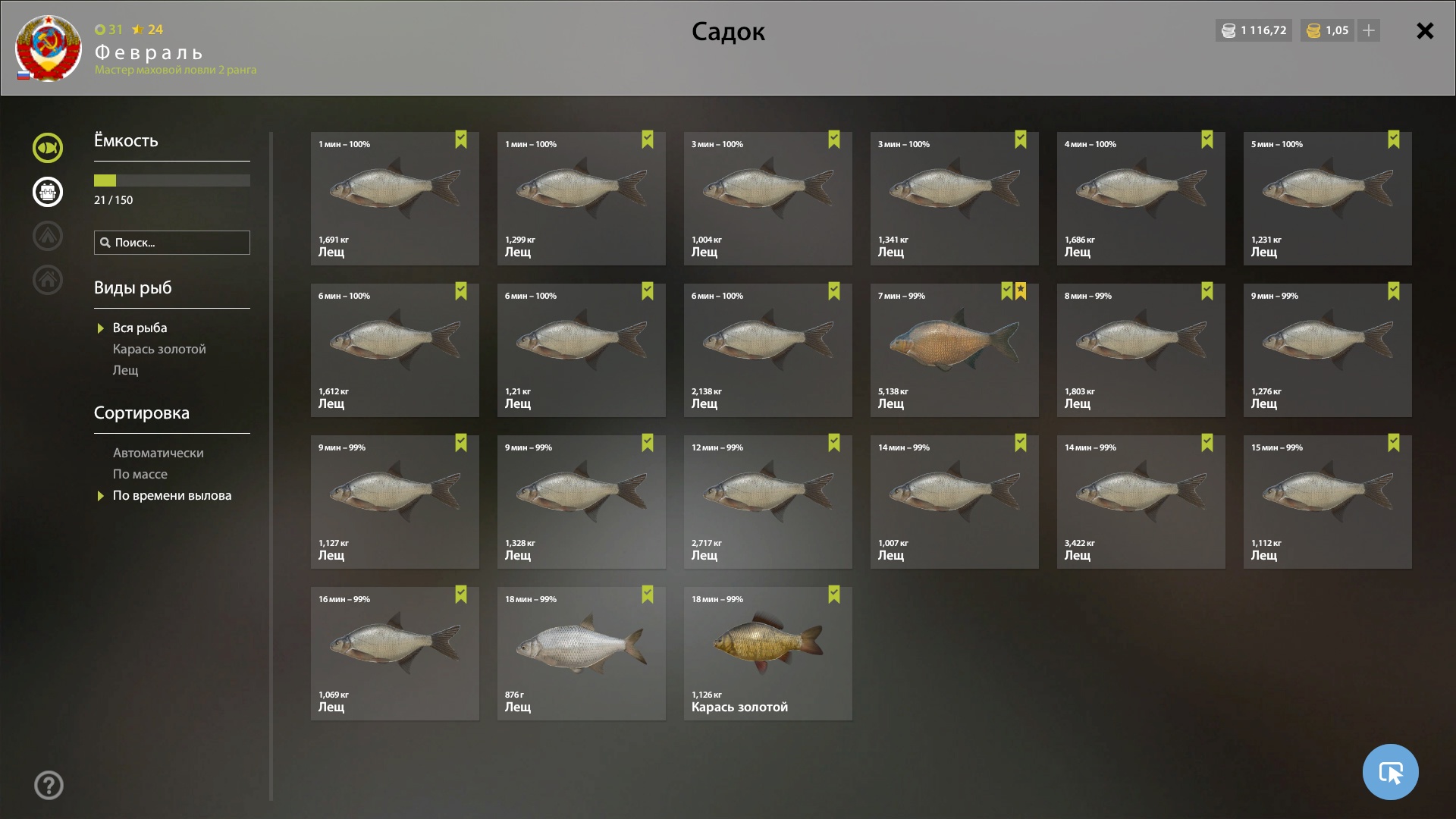Image resolution: width=1456 pixels, height=819 pixels.
Task: Click the blue cursor selection button
Action: click(x=1390, y=772)
